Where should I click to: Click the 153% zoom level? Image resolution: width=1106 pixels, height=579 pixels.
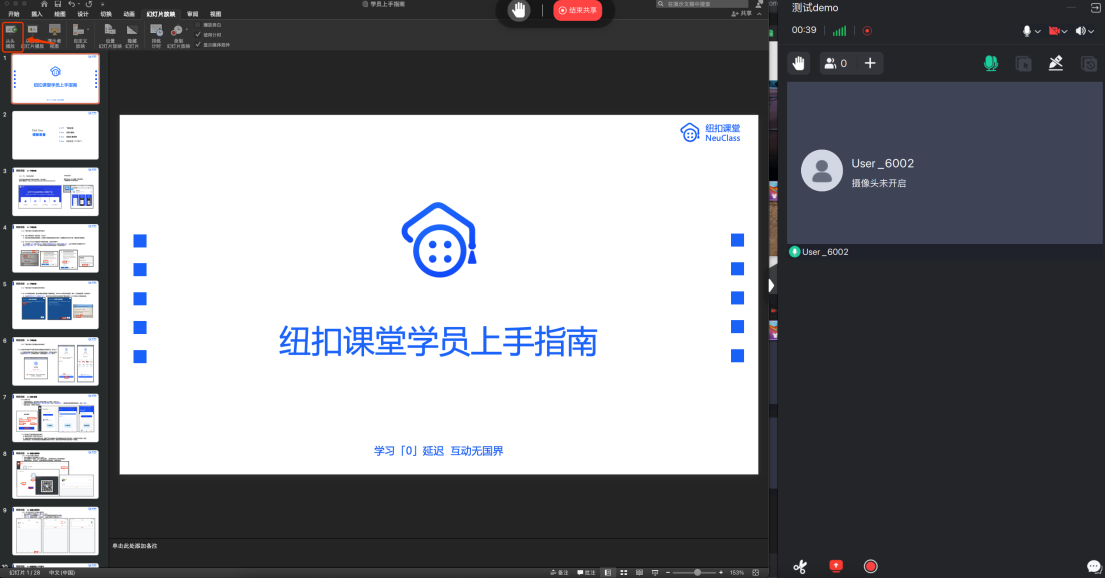coord(736,573)
